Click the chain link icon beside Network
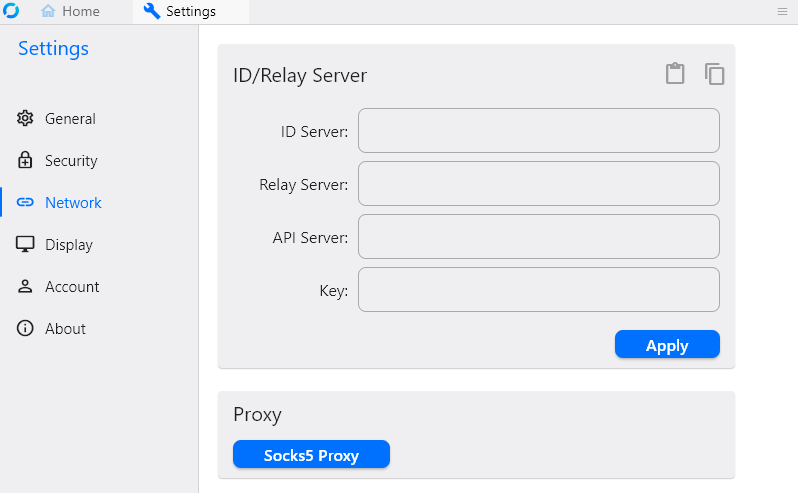Screen dimensions: 798x493 (x=26, y=203)
